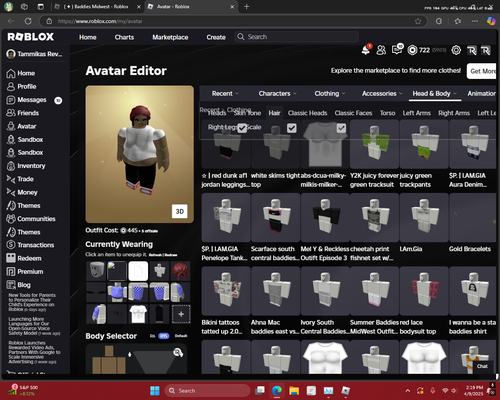
Task: Expand the Accessories dropdown tab
Action: [382, 94]
